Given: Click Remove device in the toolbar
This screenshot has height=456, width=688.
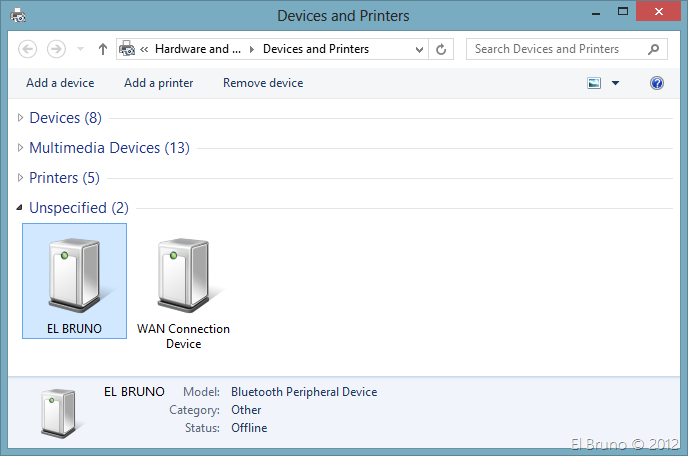Looking at the screenshot, I should (x=262, y=83).
